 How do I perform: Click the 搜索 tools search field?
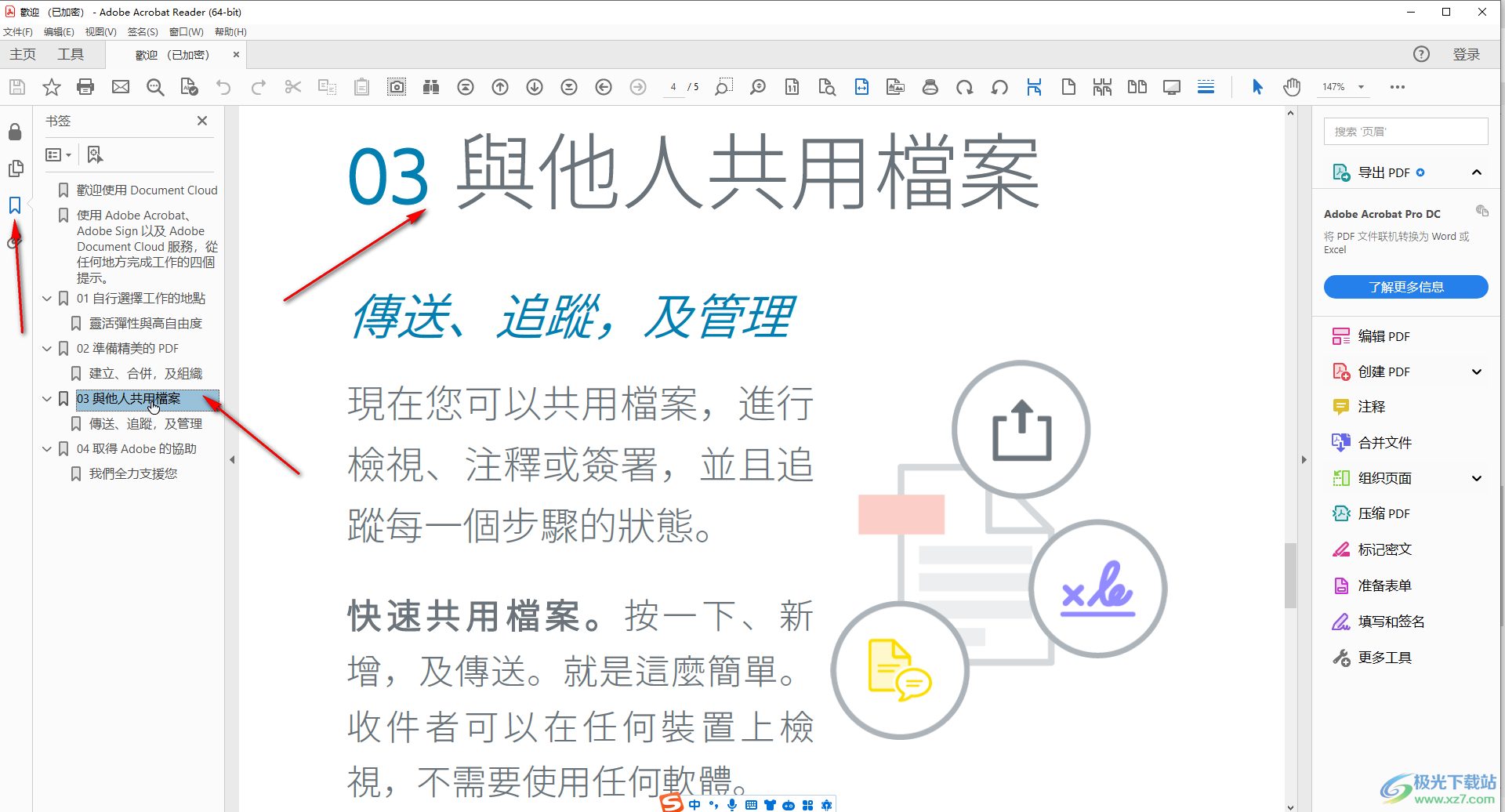click(x=1406, y=132)
